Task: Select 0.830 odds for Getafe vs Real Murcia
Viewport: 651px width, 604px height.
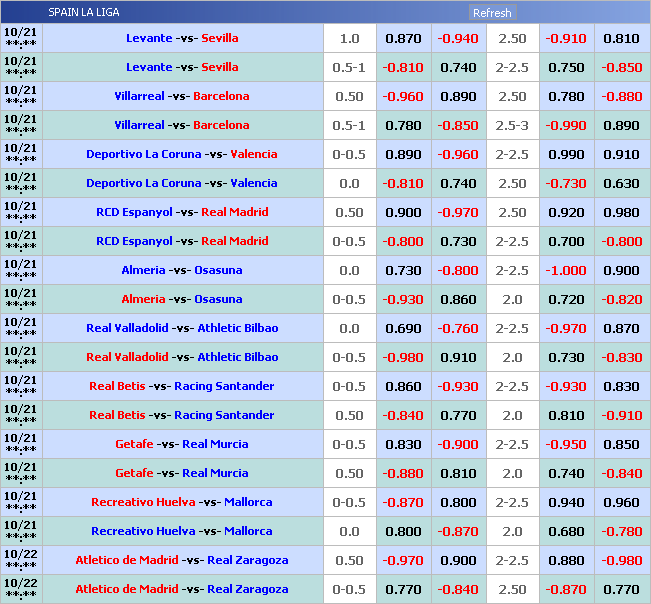Action: pos(403,444)
